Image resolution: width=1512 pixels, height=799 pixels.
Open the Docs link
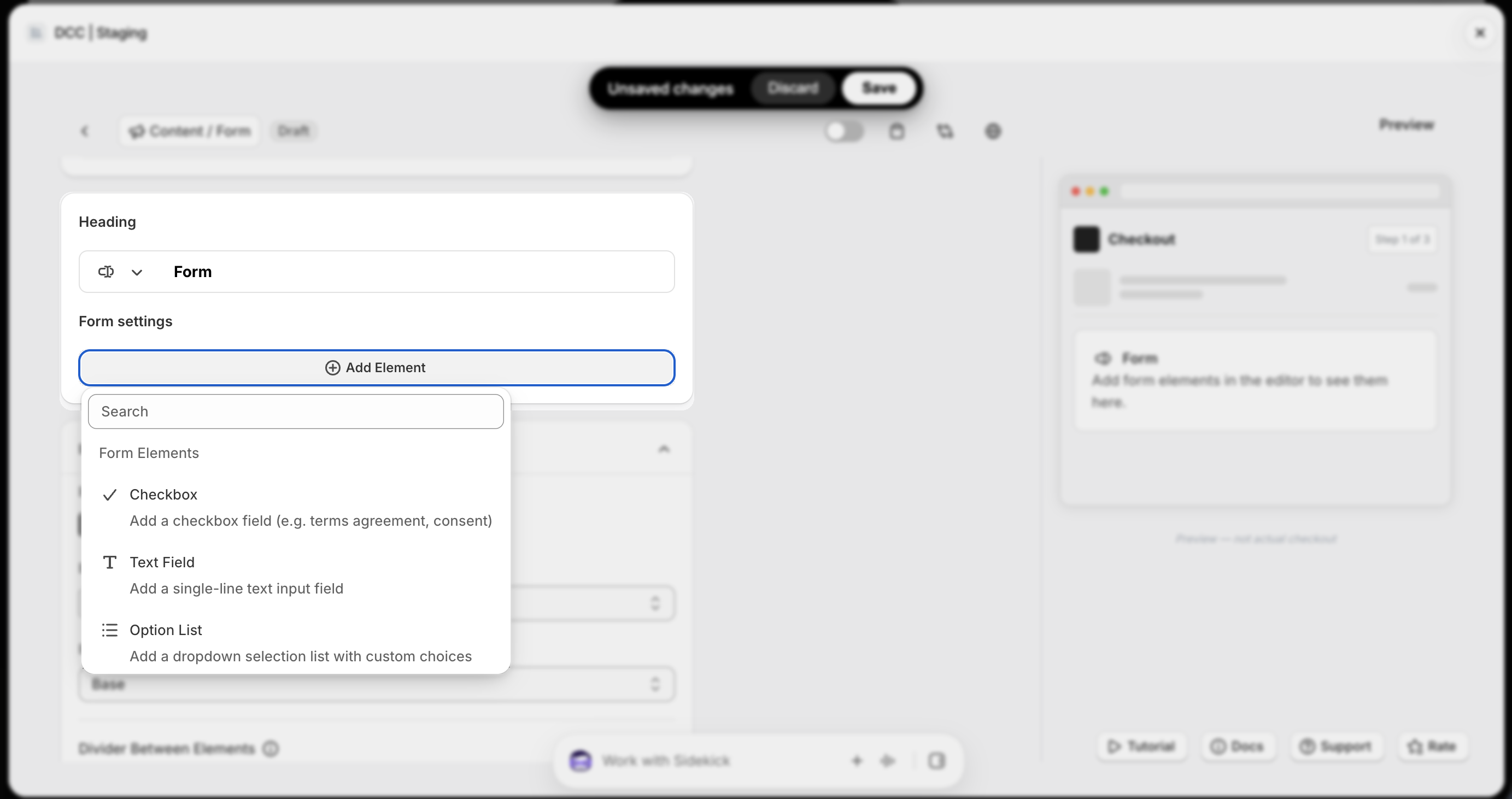click(x=1237, y=746)
